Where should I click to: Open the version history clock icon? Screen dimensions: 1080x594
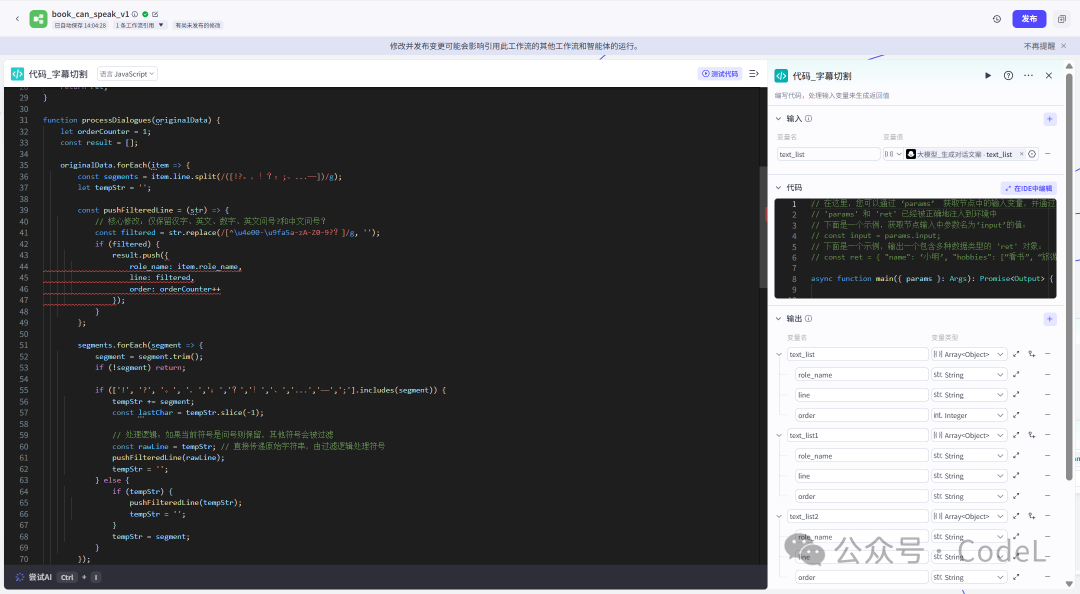pyautogui.click(x=997, y=19)
